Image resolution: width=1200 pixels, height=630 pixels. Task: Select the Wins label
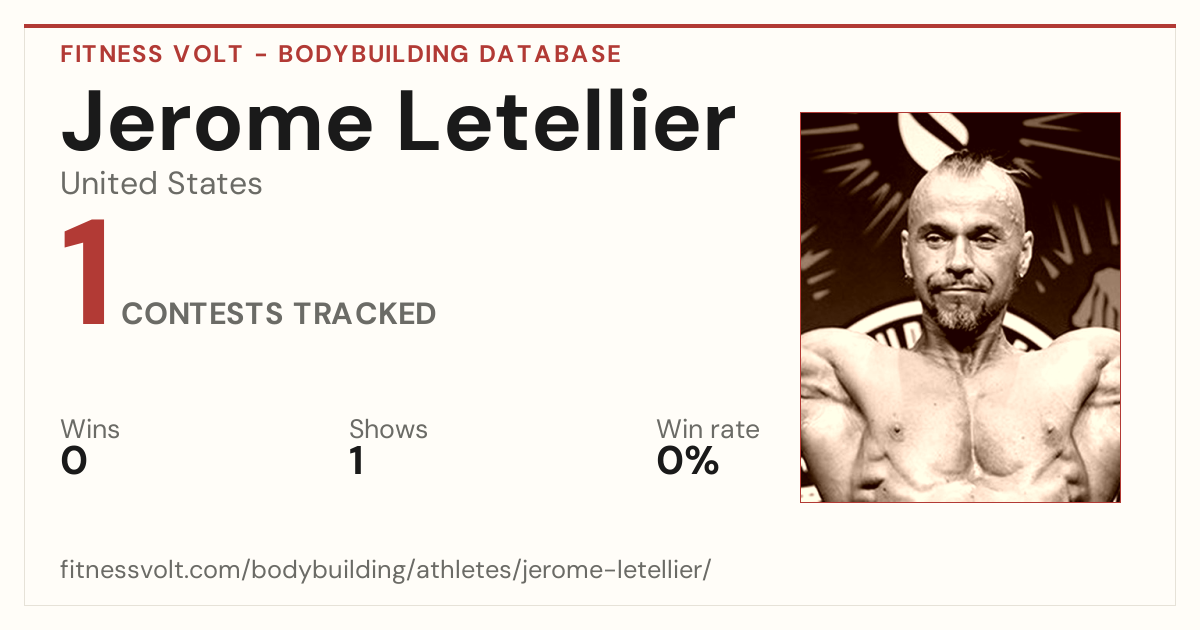[x=90, y=430]
